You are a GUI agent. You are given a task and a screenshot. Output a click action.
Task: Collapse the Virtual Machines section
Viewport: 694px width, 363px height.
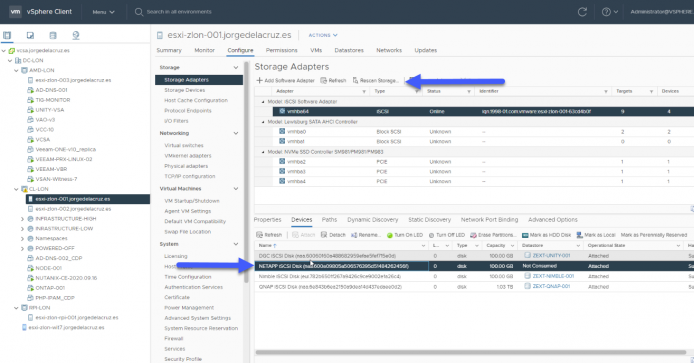click(x=235, y=189)
